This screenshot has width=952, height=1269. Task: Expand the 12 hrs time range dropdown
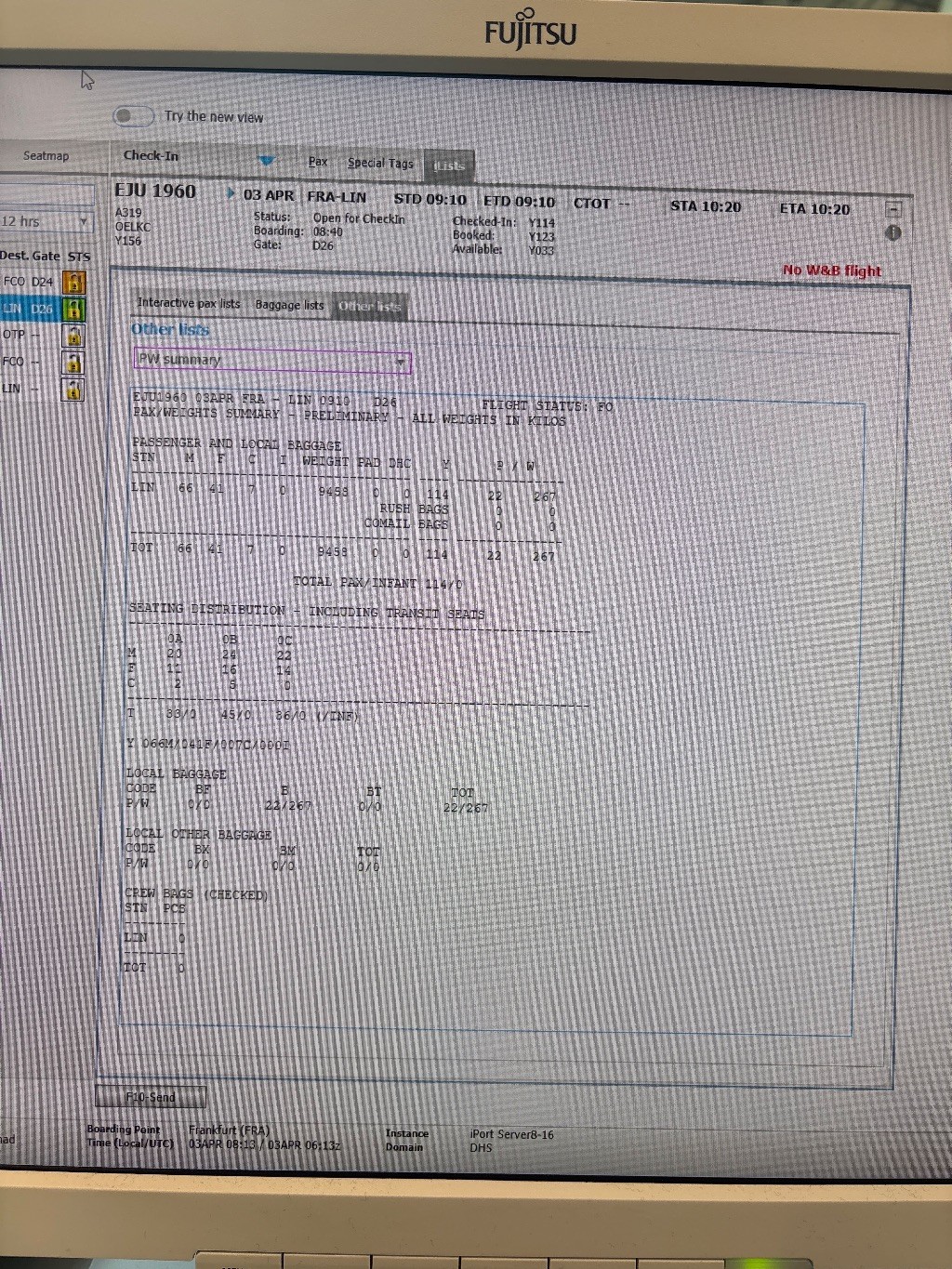pyautogui.click(x=83, y=221)
